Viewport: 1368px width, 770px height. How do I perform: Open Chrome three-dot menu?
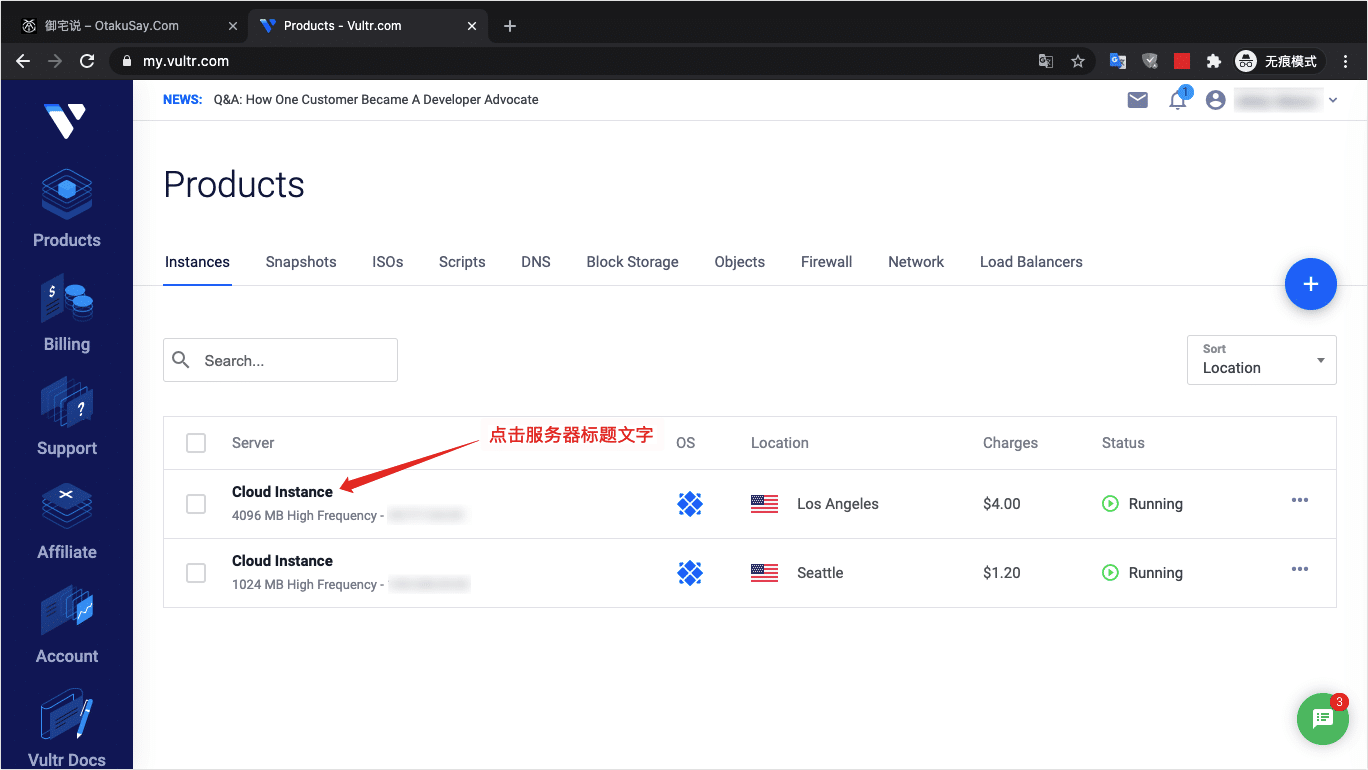click(1346, 61)
